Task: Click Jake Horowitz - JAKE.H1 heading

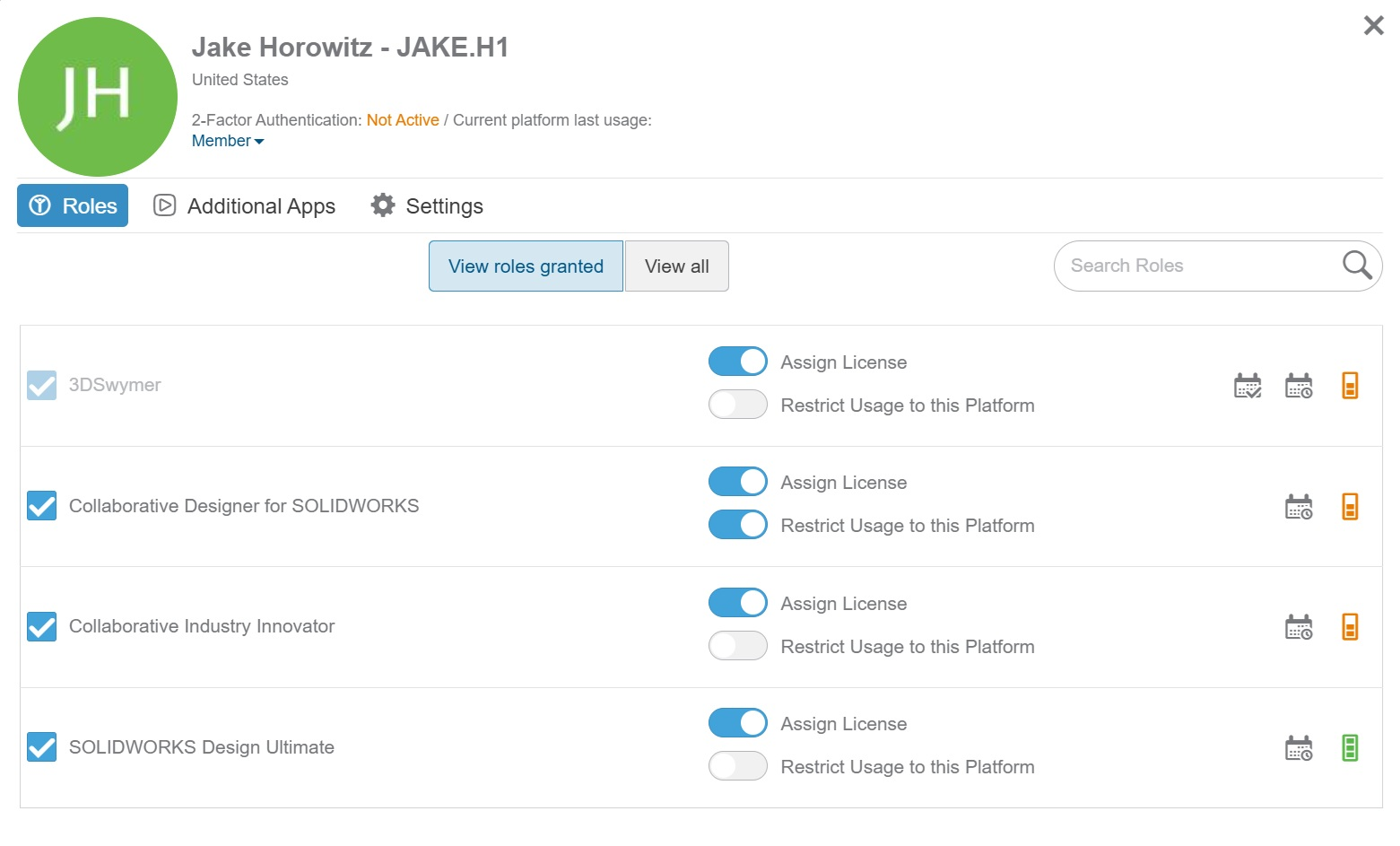Action: (351, 47)
